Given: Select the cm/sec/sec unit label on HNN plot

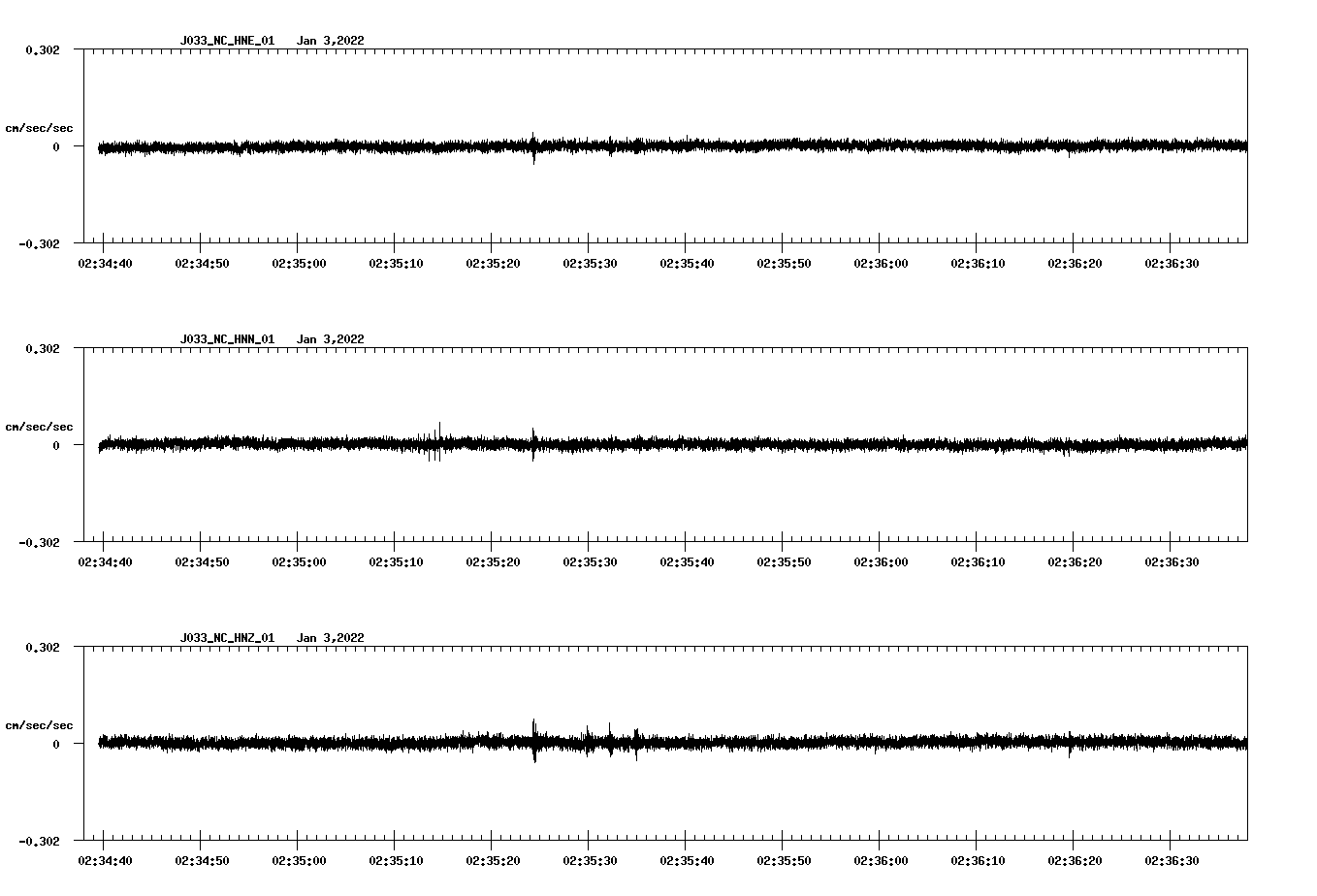Looking at the screenshot, I should click(39, 427).
